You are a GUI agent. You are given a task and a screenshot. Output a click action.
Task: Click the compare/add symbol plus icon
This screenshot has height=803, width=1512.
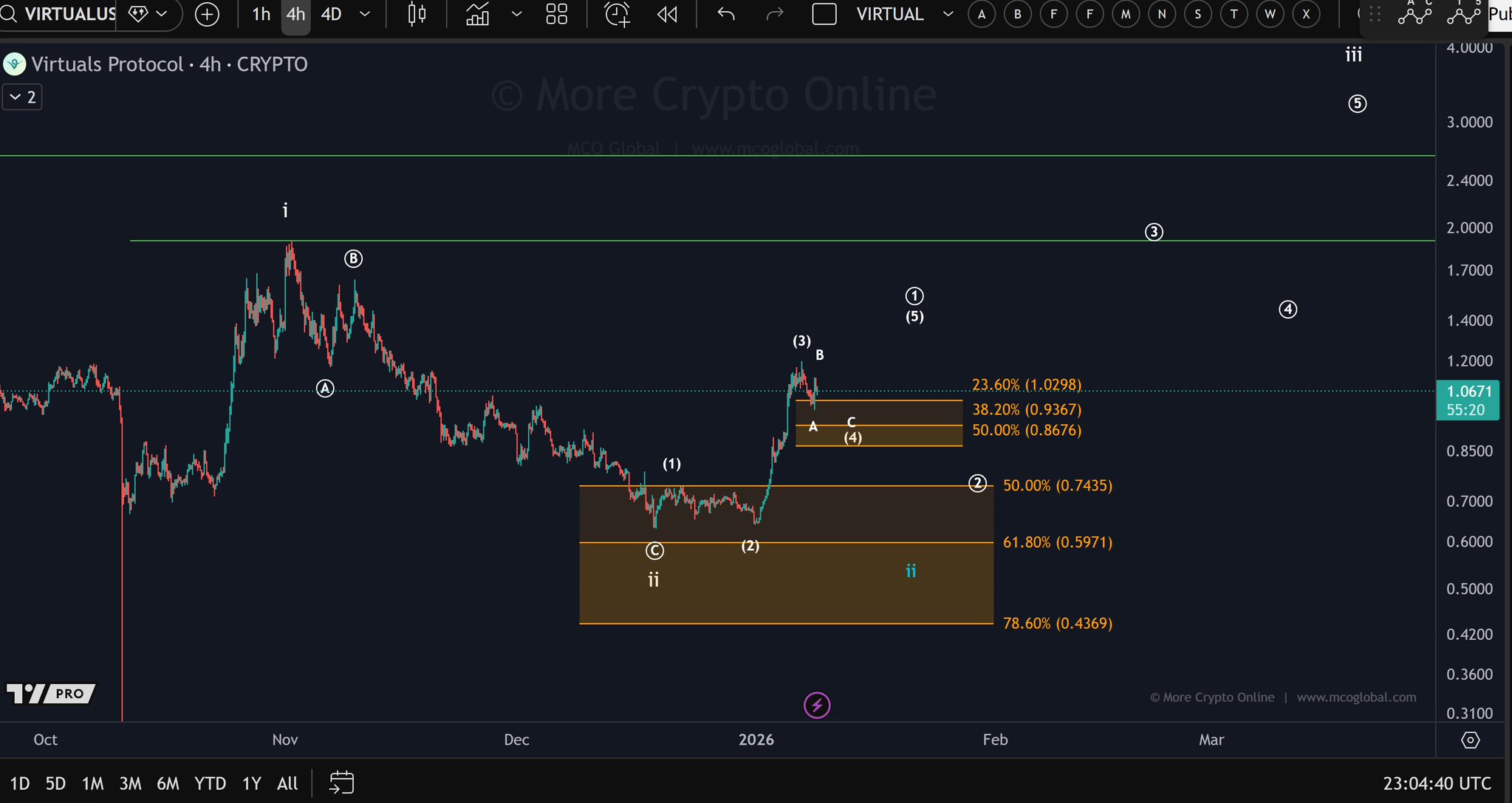click(207, 14)
